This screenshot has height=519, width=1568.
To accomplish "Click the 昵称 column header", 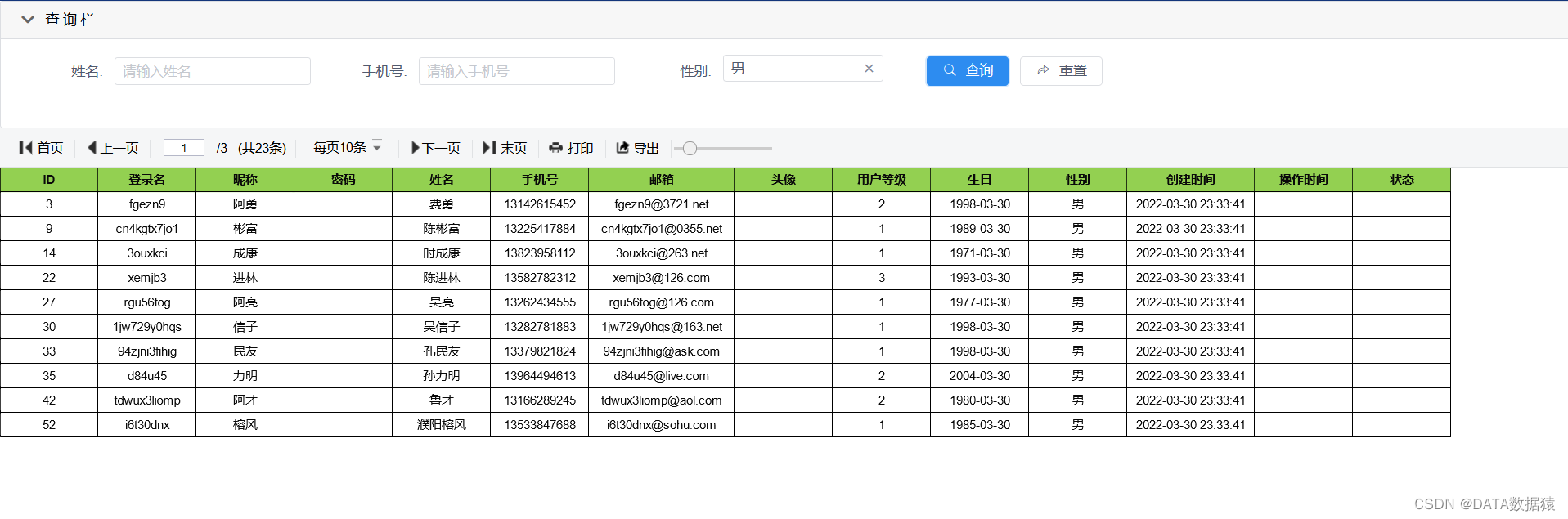I will coord(245,180).
